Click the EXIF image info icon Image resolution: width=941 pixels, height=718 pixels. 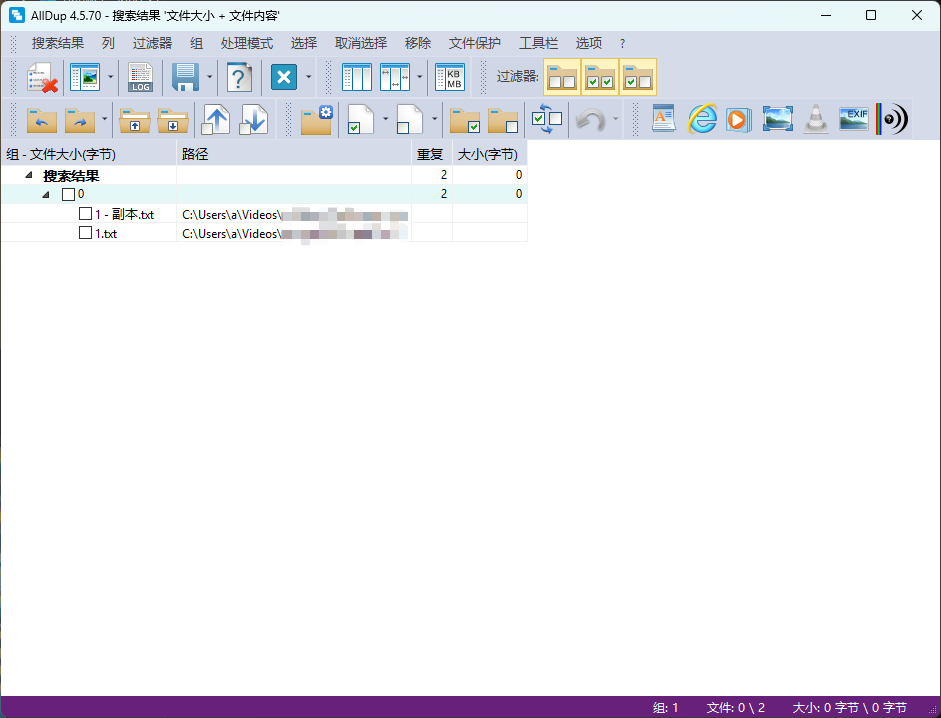(x=853, y=119)
